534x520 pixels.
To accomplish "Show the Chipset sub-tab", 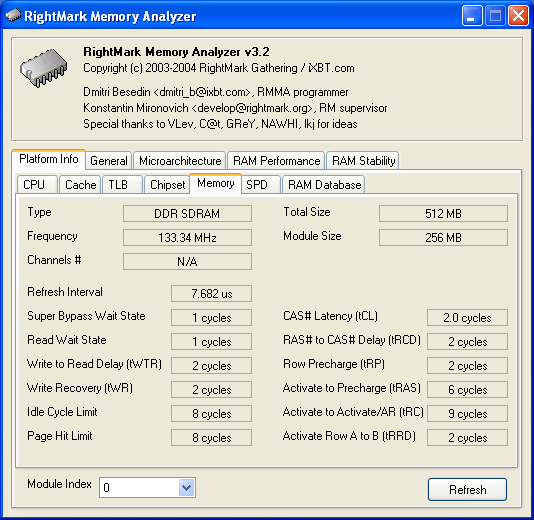I will coord(167,185).
